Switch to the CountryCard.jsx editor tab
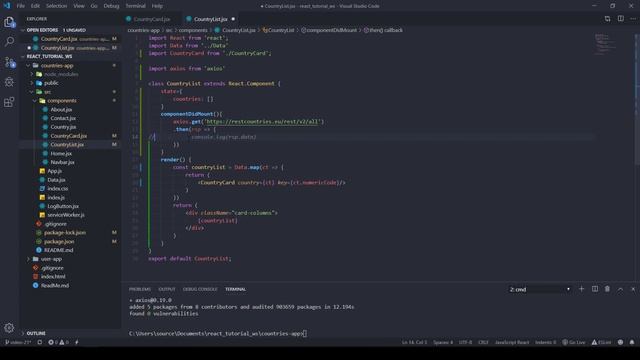The width and height of the screenshot is (640, 360). [x=151, y=19]
